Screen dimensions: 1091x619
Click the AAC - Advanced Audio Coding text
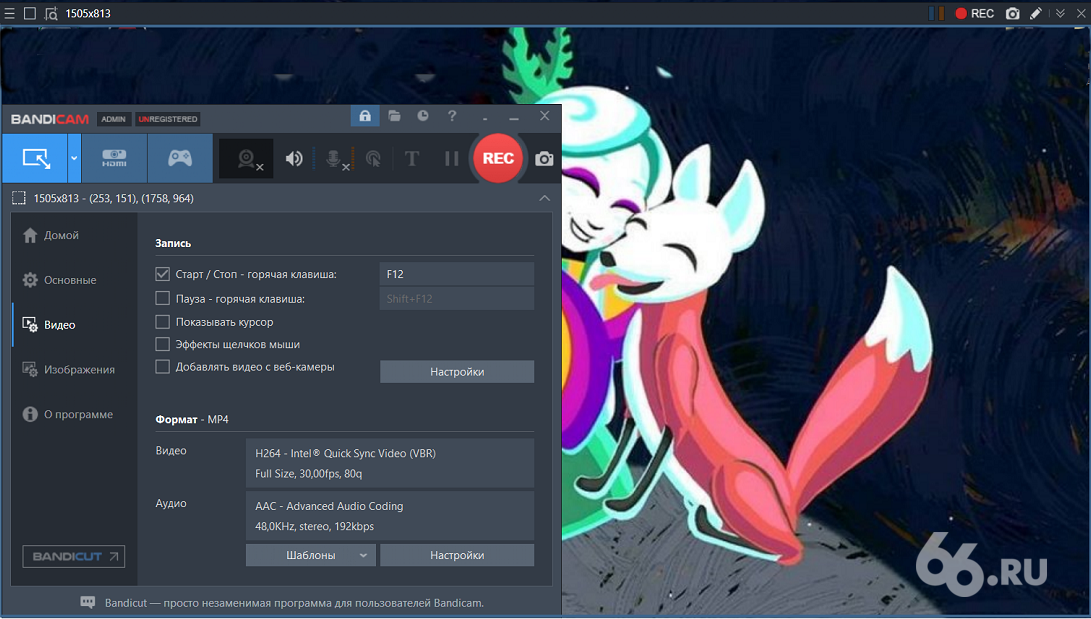pos(329,506)
